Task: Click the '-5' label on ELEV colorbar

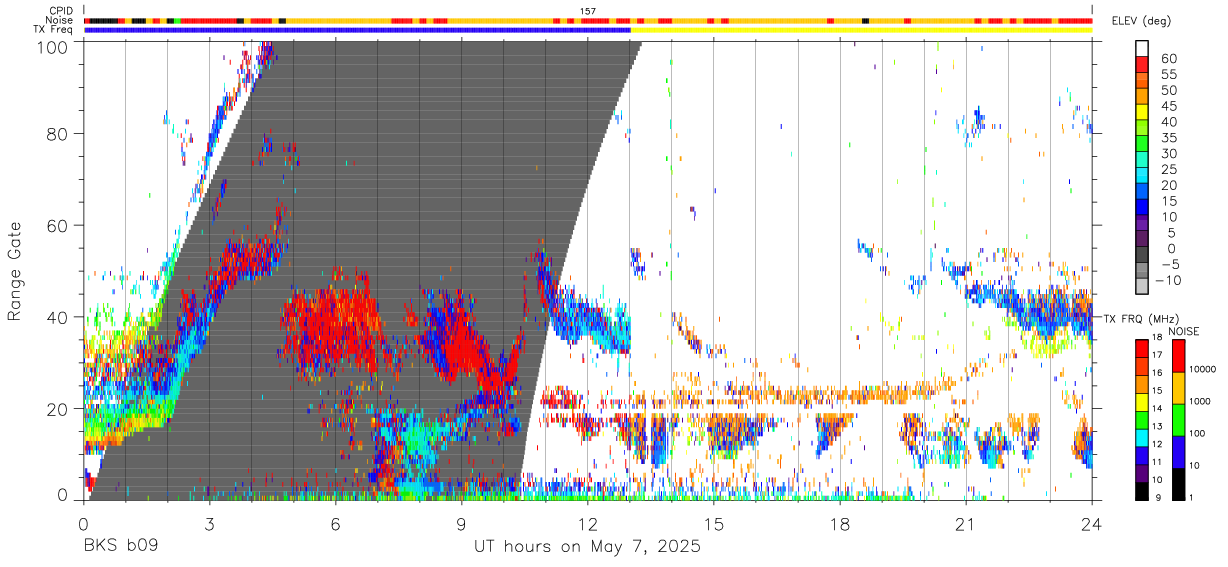Action: point(1169,264)
